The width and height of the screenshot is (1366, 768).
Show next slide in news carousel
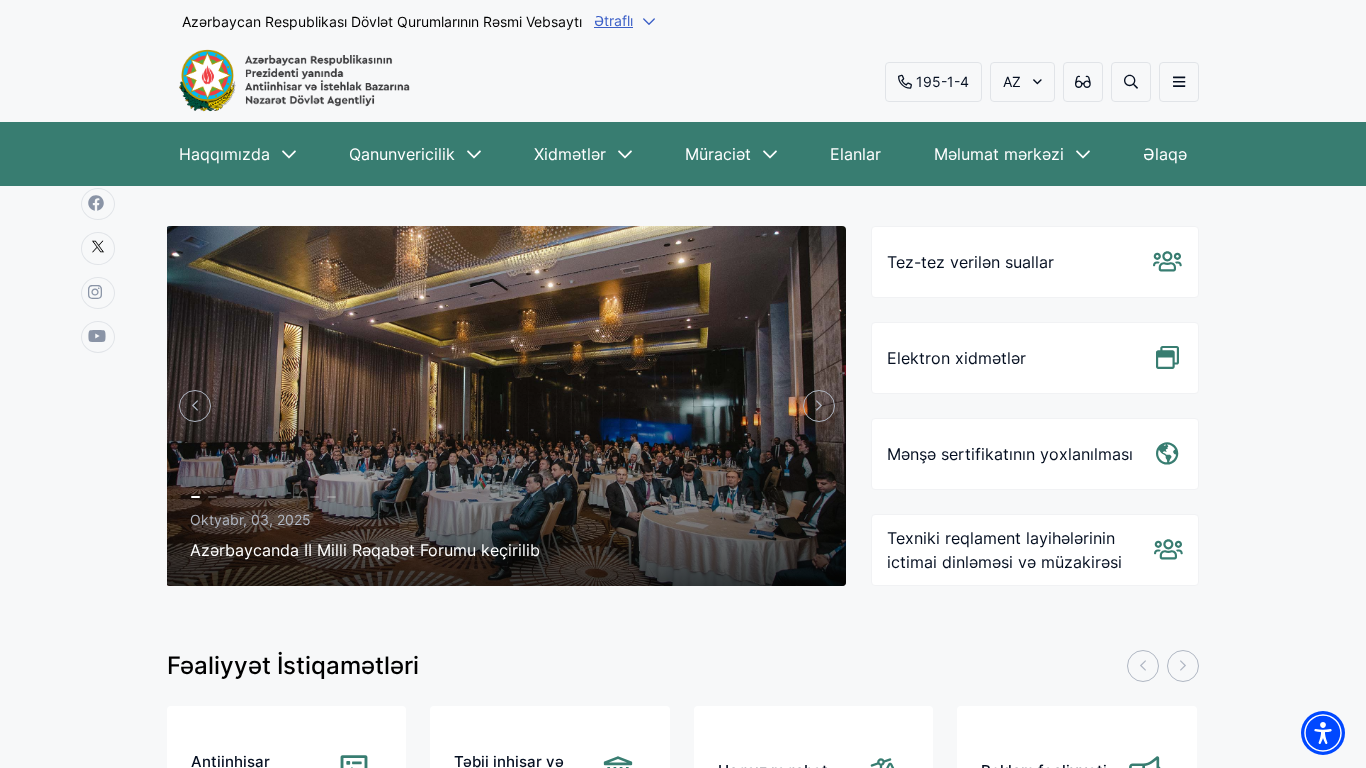[818, 406]
